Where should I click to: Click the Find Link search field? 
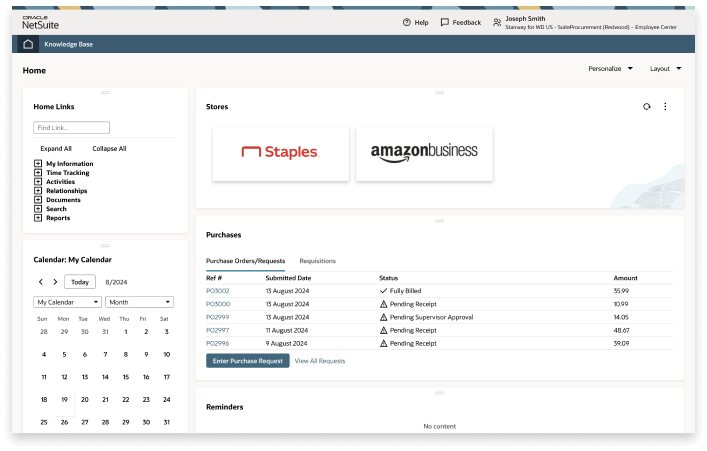click(71, 128)
